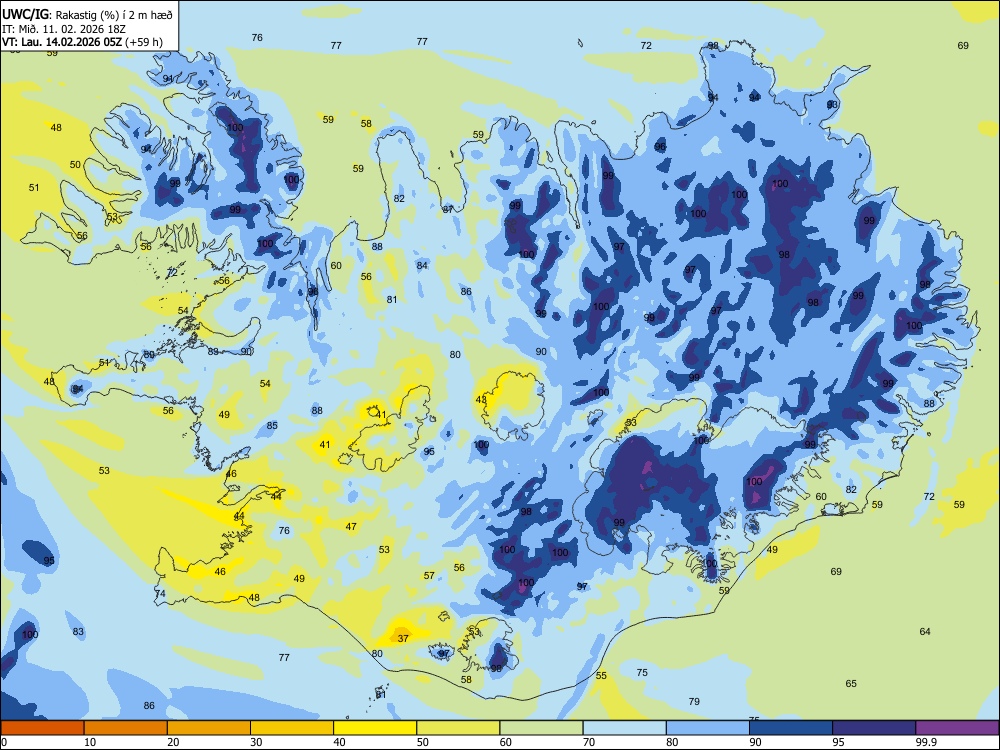
Task: Click the pale yellow 50–60 legend swatch
Action: coord(458,728)
